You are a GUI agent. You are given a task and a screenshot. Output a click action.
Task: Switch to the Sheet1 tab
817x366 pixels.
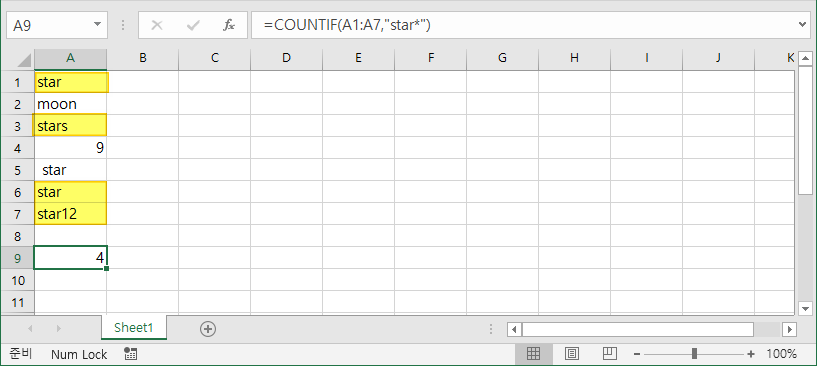point(134,327)
